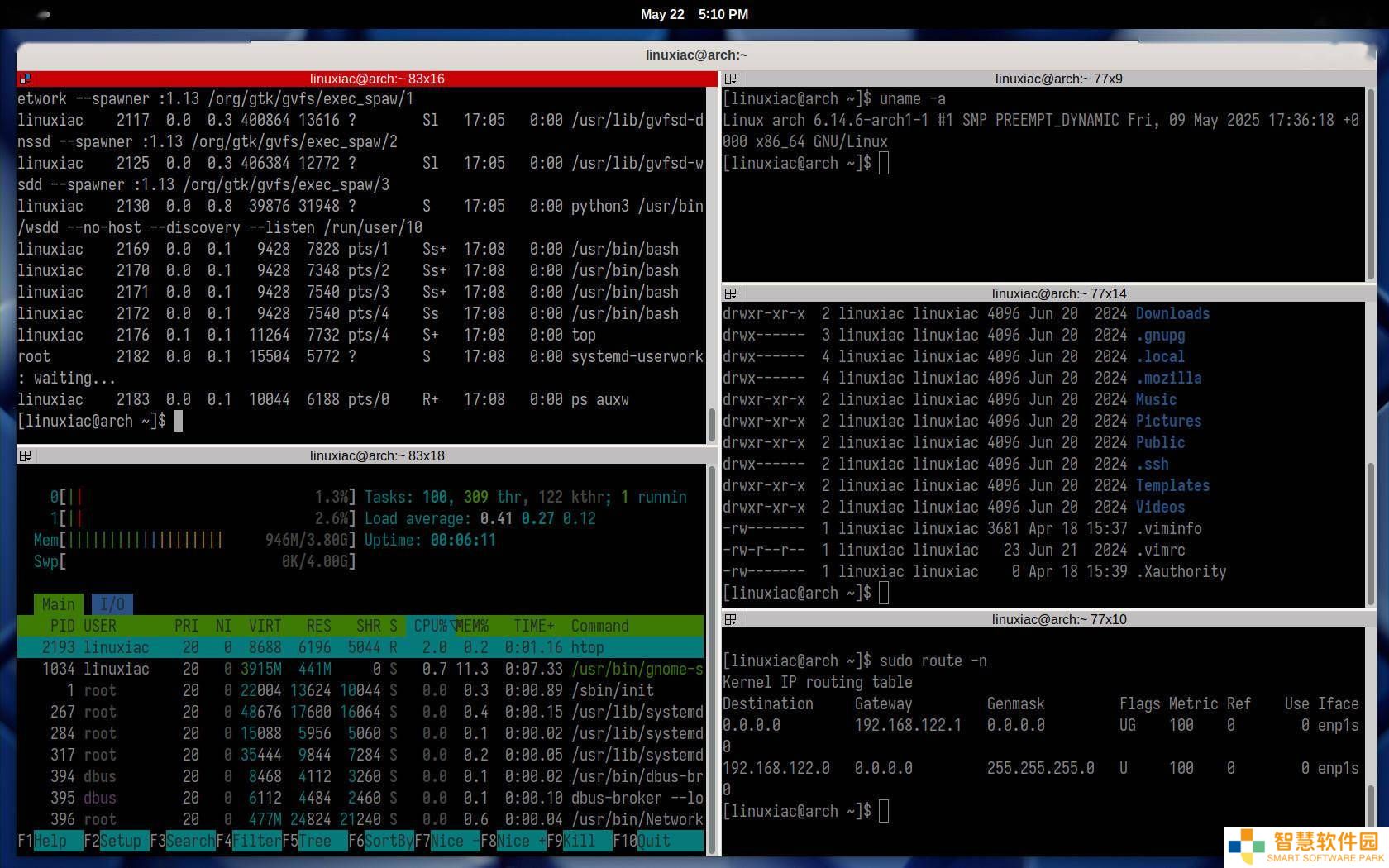Screen dimensions: 1389x868
Task: Click F6 SortBy in htop footer
Action: [381, 841]
